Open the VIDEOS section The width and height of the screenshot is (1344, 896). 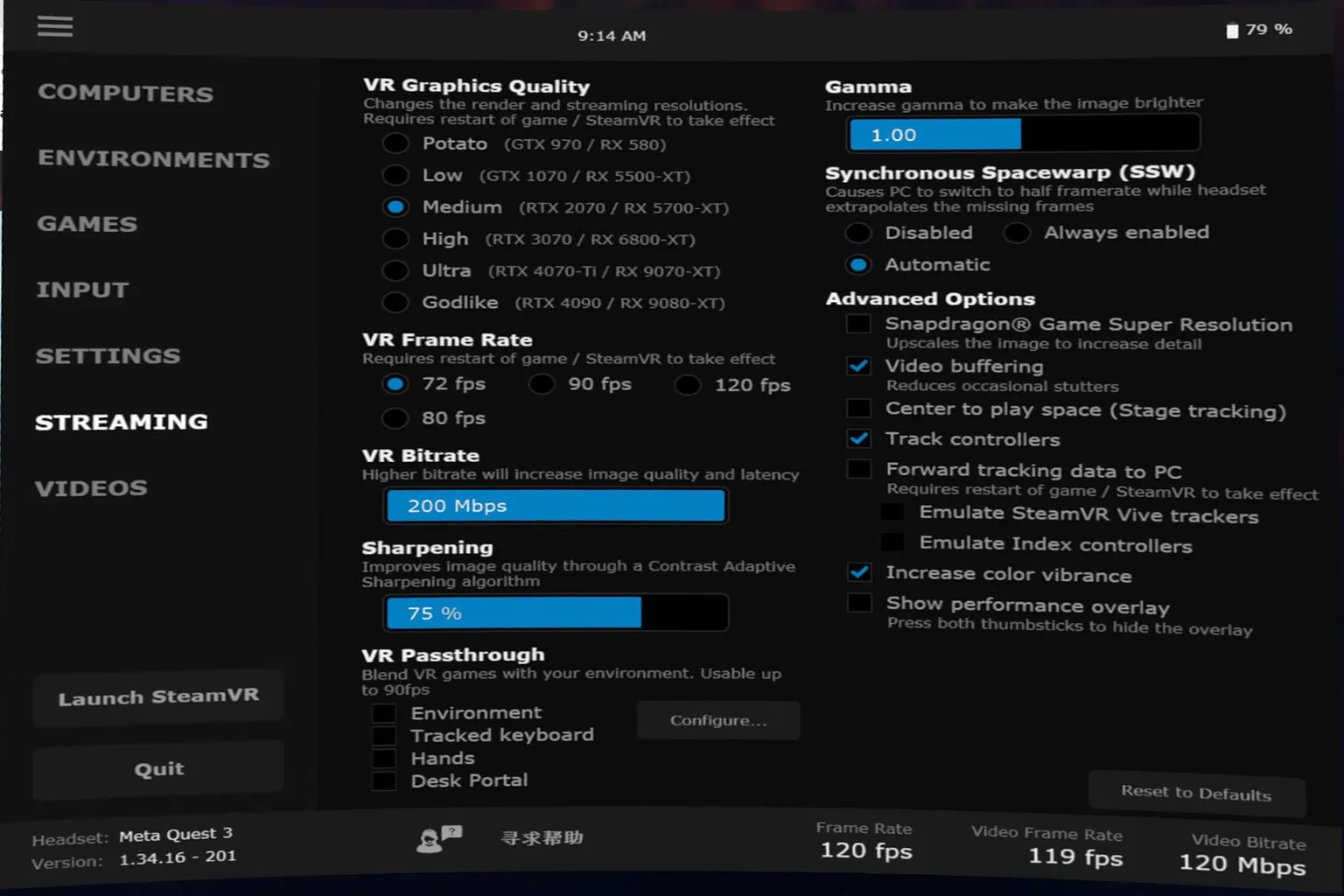click(91, 488)
